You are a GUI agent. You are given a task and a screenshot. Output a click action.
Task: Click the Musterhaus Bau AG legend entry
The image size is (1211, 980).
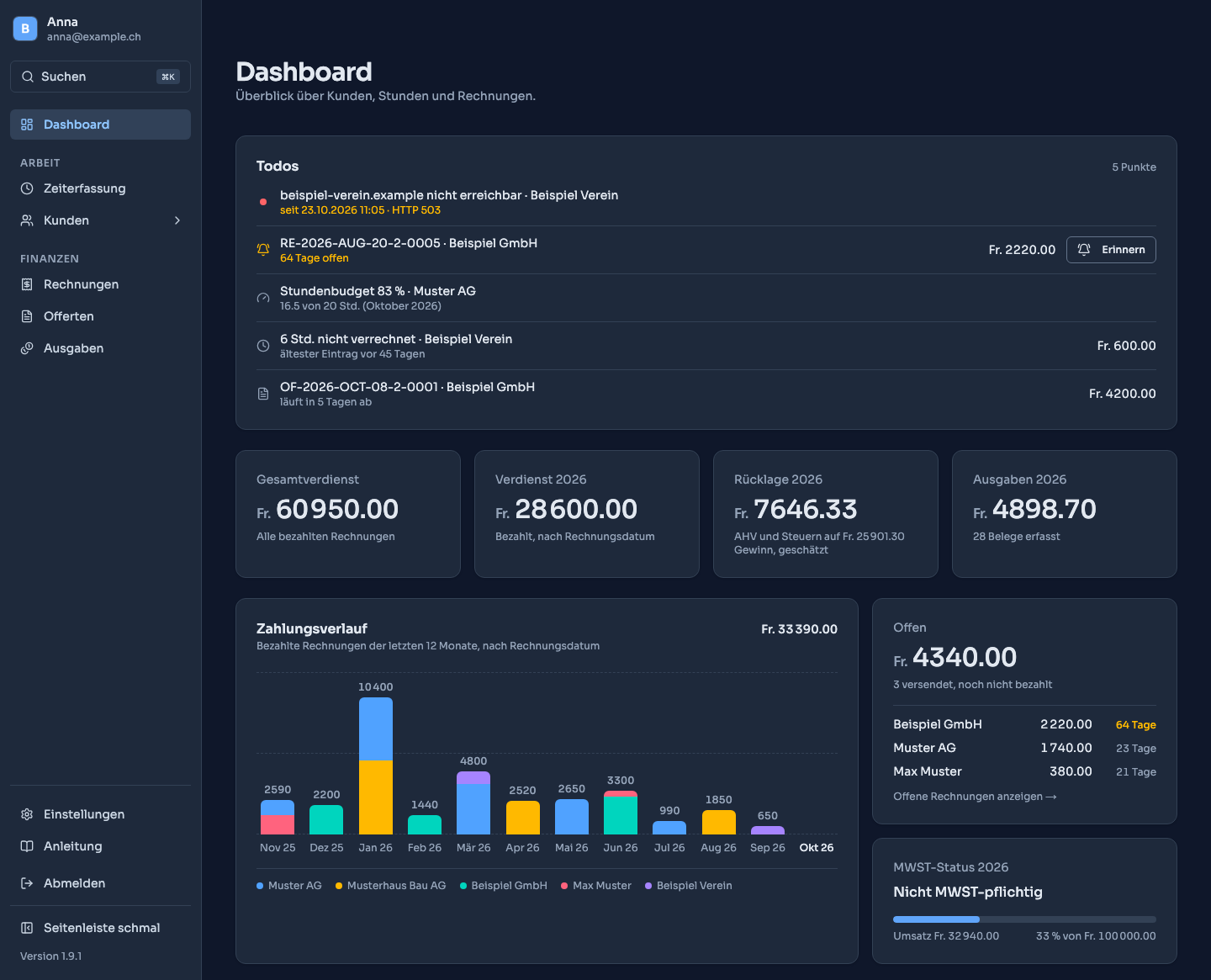(391, 886)
